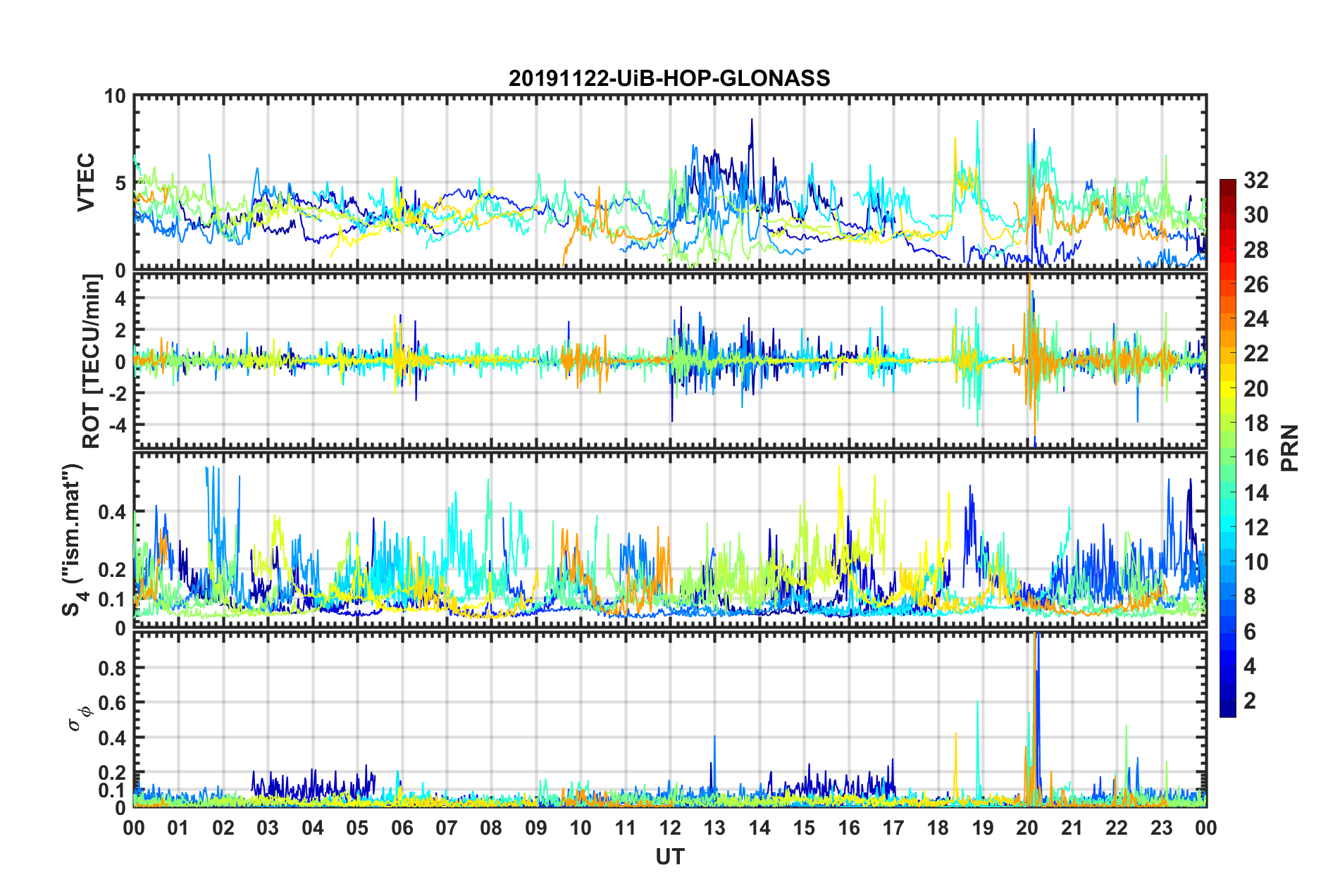Click the VTEC y-axis label

[86, 182]
